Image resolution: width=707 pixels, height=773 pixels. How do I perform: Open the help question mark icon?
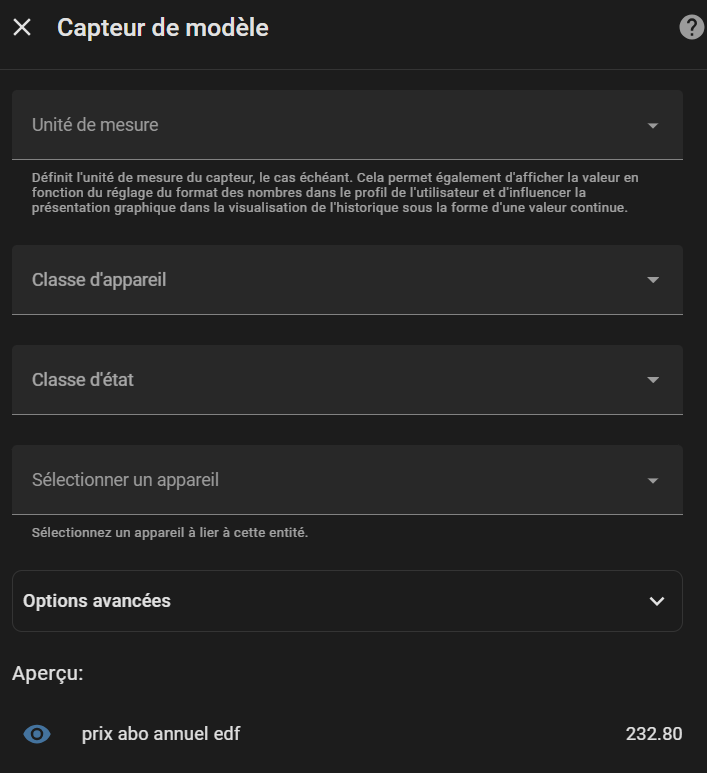(691, 28)
